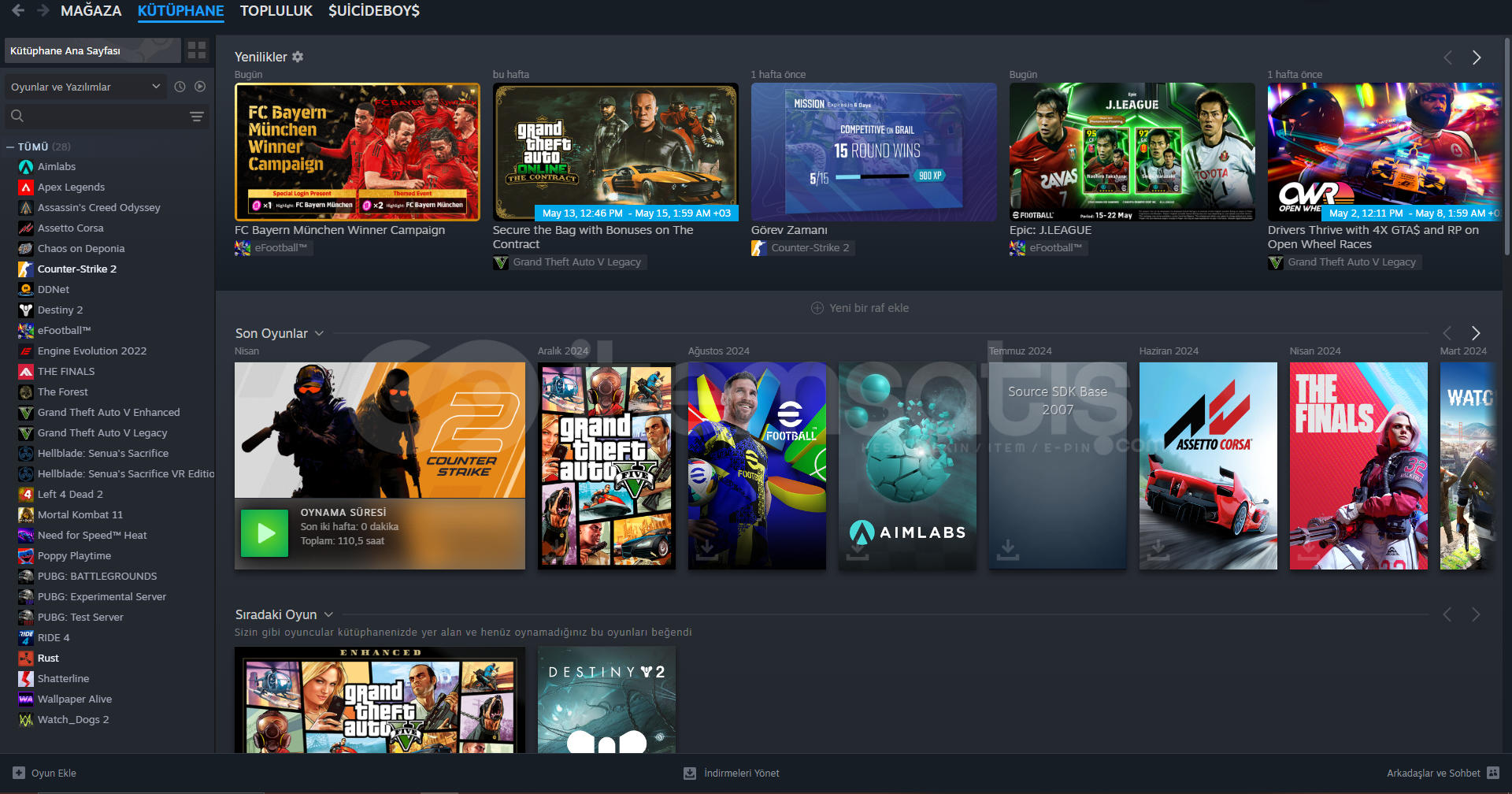The image size is (1512, 794).
Task: Select Wallpaper Alive in sidebar
Action: point(75,699)
